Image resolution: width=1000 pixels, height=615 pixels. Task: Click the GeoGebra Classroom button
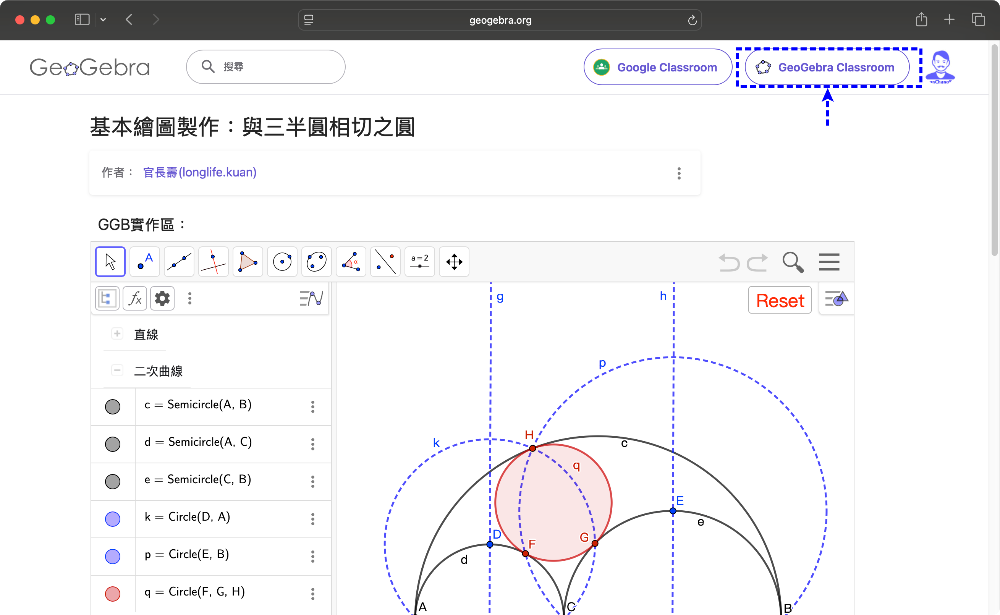[827, 67]
